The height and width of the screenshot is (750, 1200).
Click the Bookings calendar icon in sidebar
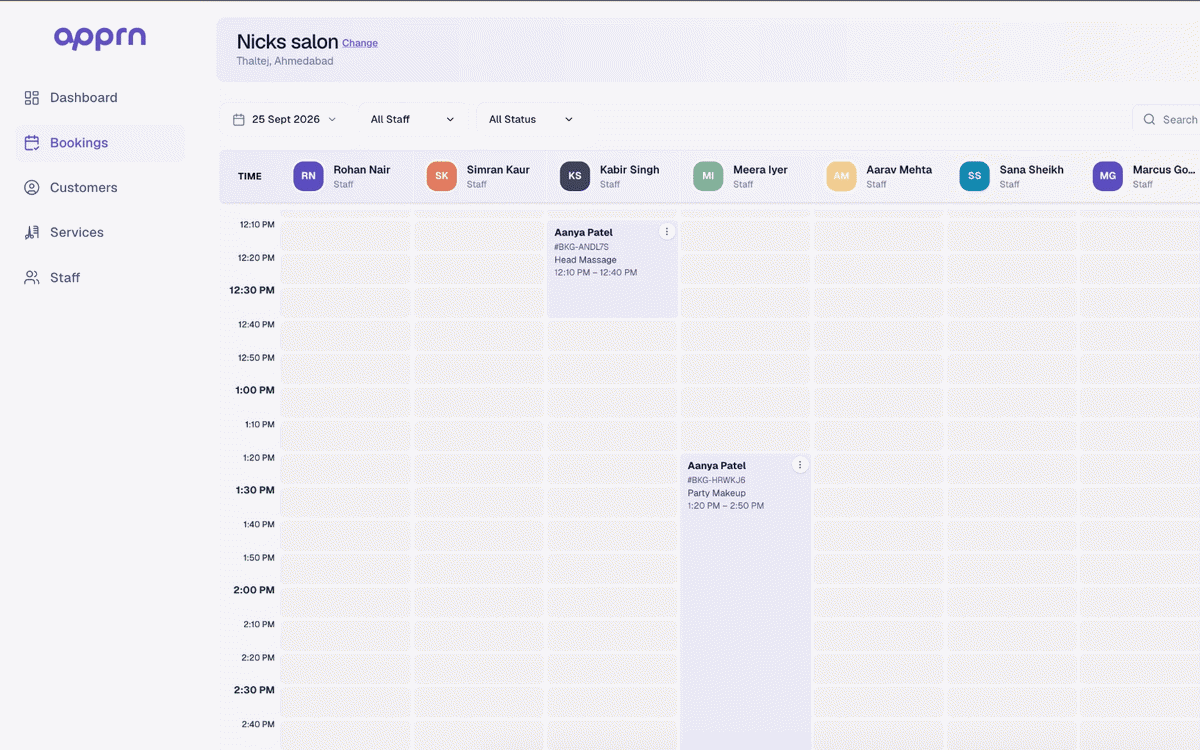tap(32, 143)
